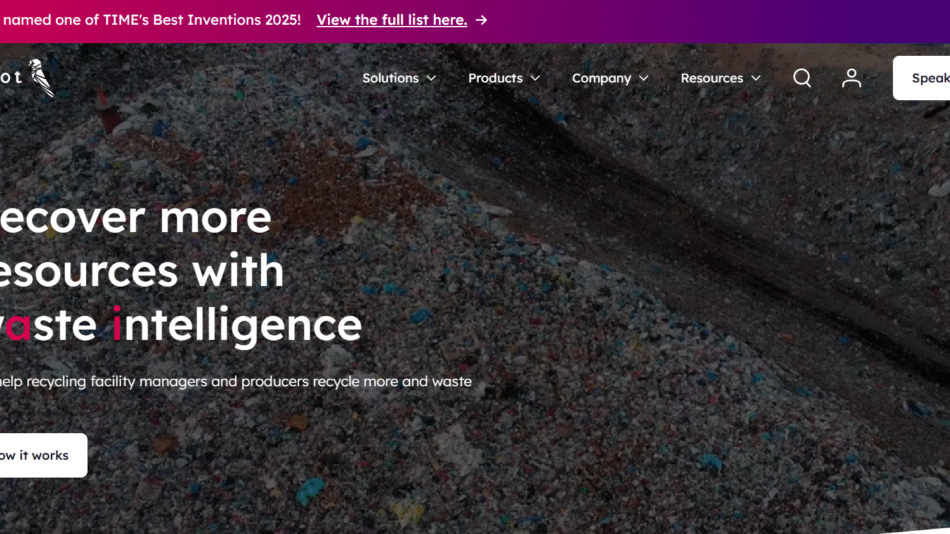
Task: Expand the Resources chevron arrow
Action: [756, 78]
